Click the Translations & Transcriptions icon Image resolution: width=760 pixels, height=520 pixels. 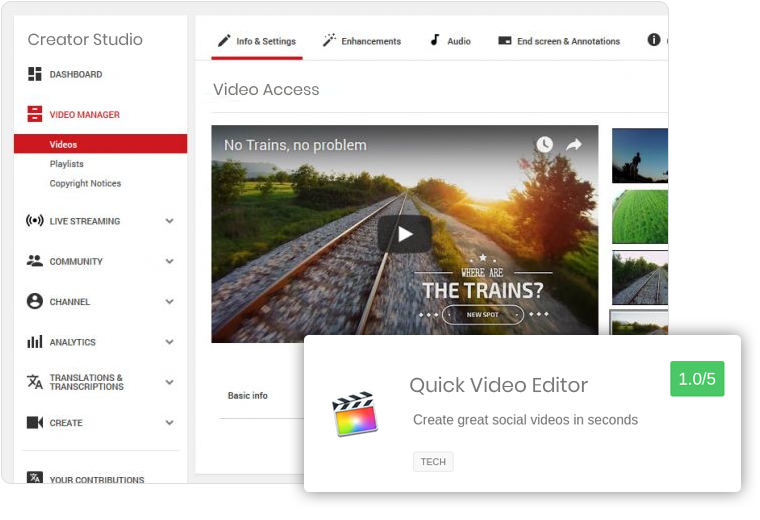pyautogui.click(x=34, y=382)
